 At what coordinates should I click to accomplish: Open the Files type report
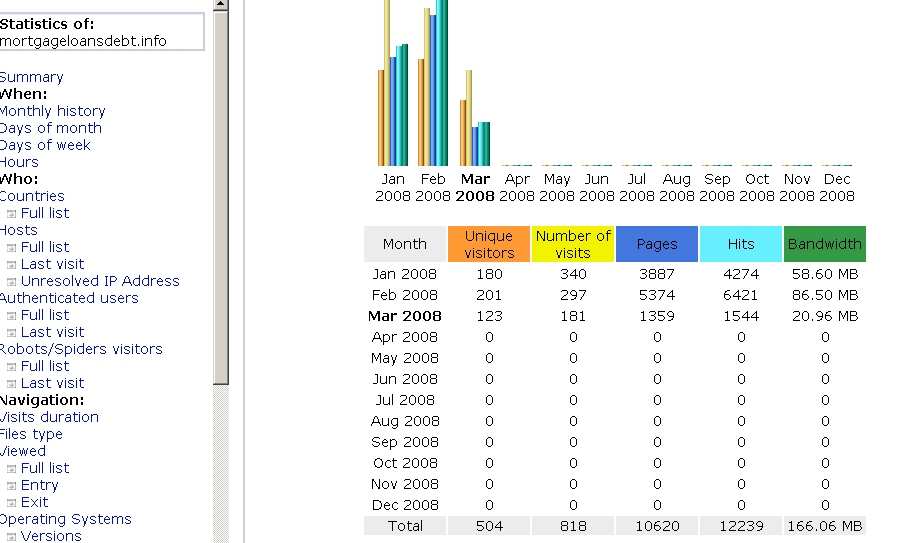(x=31, y=434)
